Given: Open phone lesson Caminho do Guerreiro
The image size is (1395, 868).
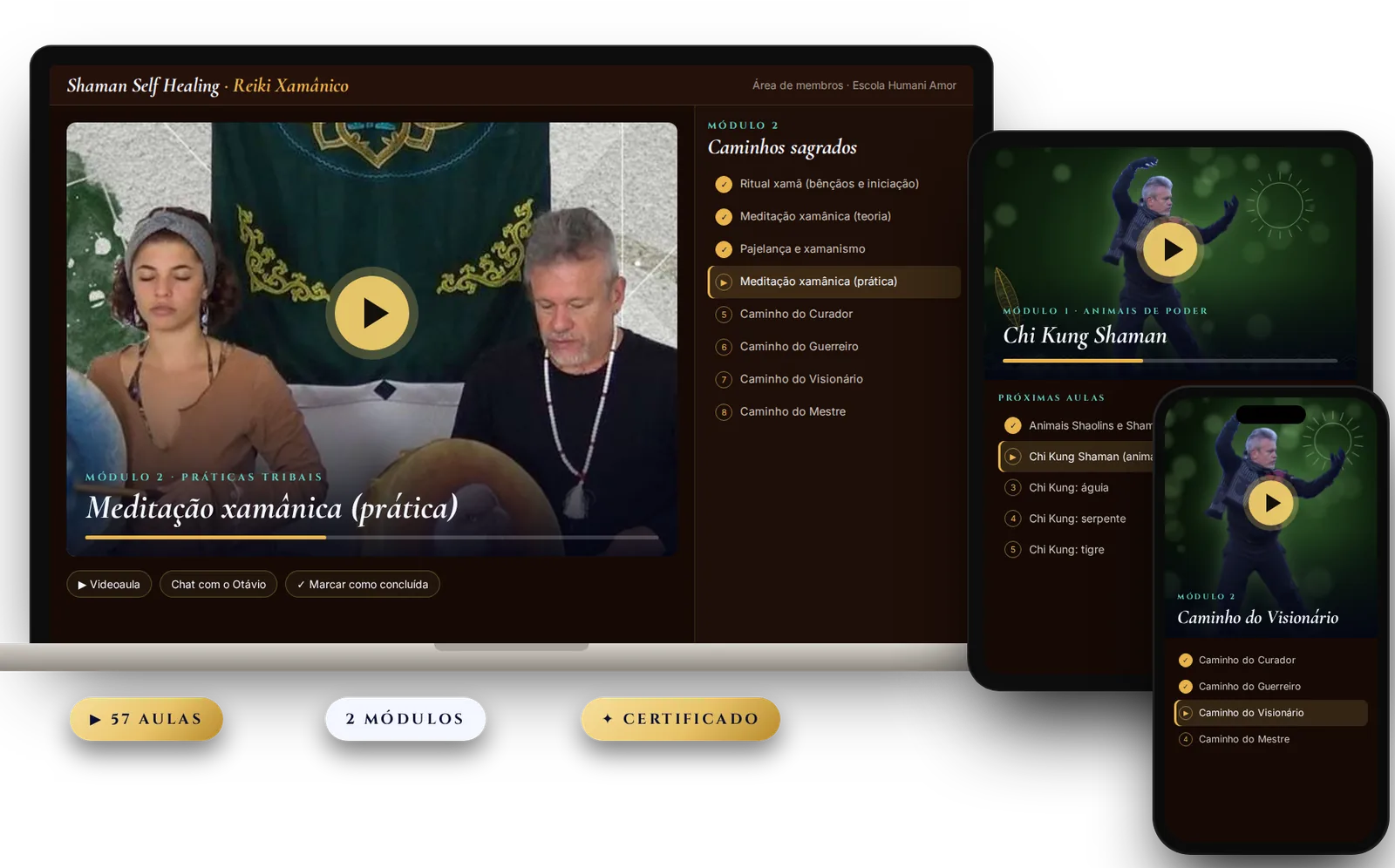Looking at the screenshot, I should tap(1271, 687).
